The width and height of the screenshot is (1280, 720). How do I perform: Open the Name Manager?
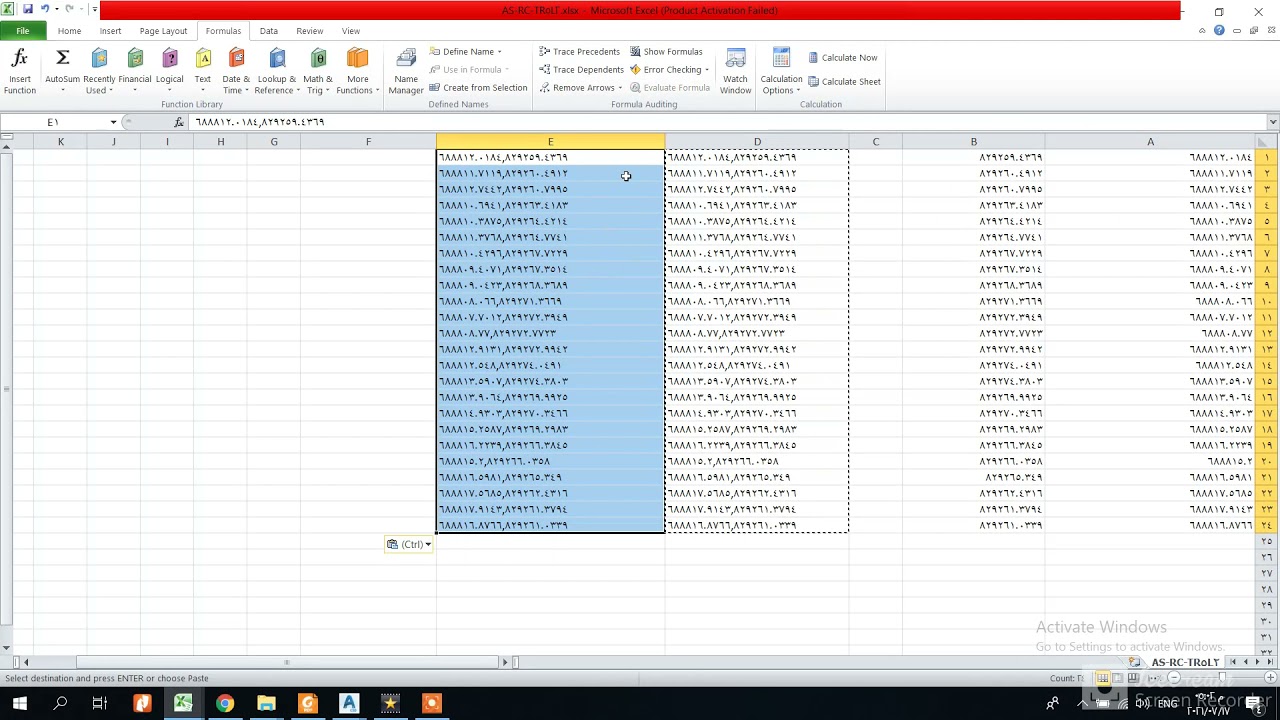(406, 71)
